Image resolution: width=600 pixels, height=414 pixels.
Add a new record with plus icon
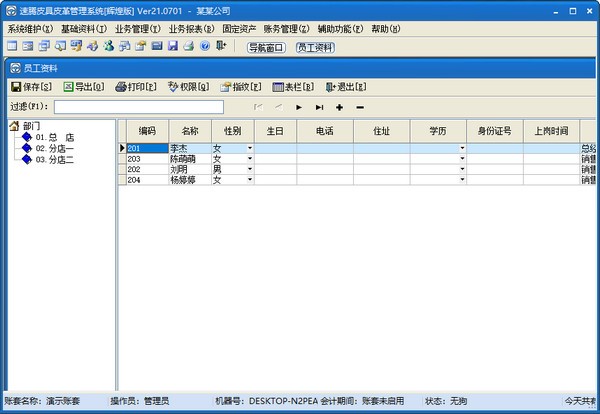click(340, 107)
